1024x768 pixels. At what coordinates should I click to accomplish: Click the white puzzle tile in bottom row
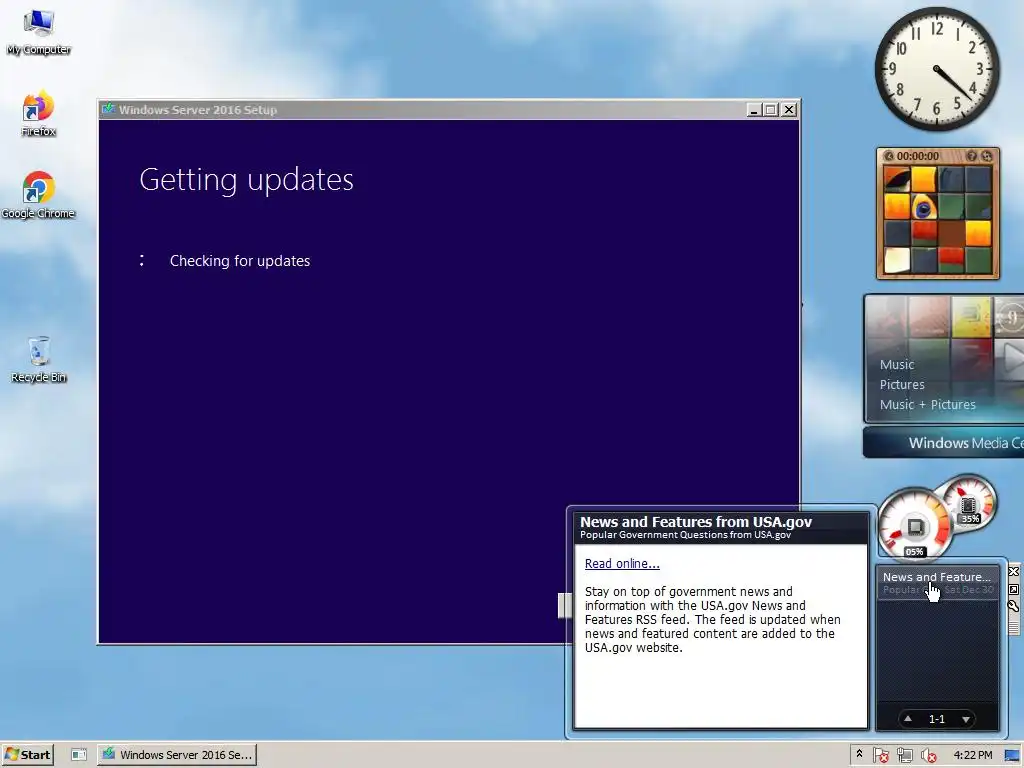pyautogui.click(x=897, y=260)
